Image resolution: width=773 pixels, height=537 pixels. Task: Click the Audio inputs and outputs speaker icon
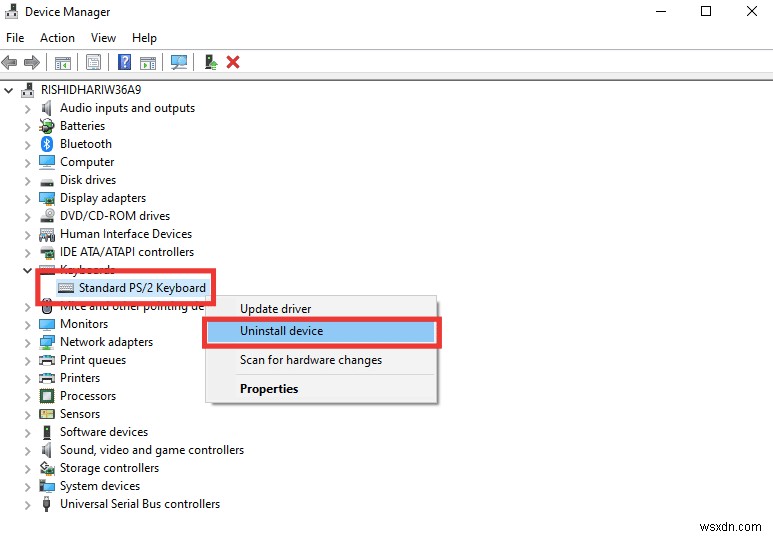pyautogui.click(x=47, y=108)
